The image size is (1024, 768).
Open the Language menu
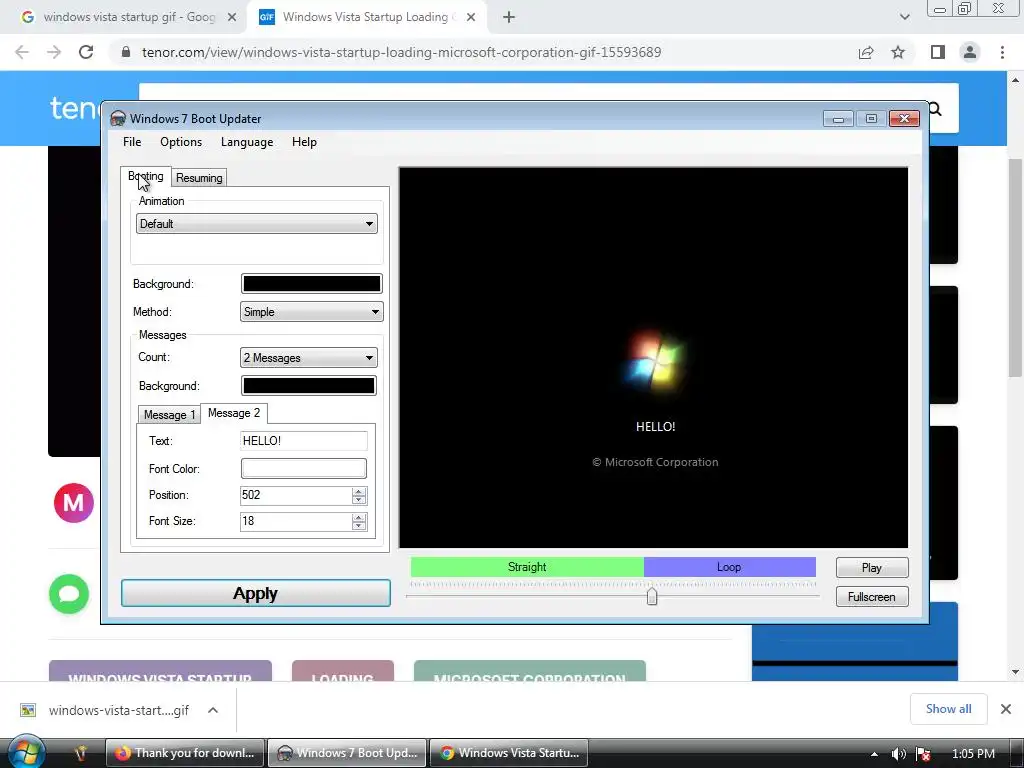tap(247, 142)
